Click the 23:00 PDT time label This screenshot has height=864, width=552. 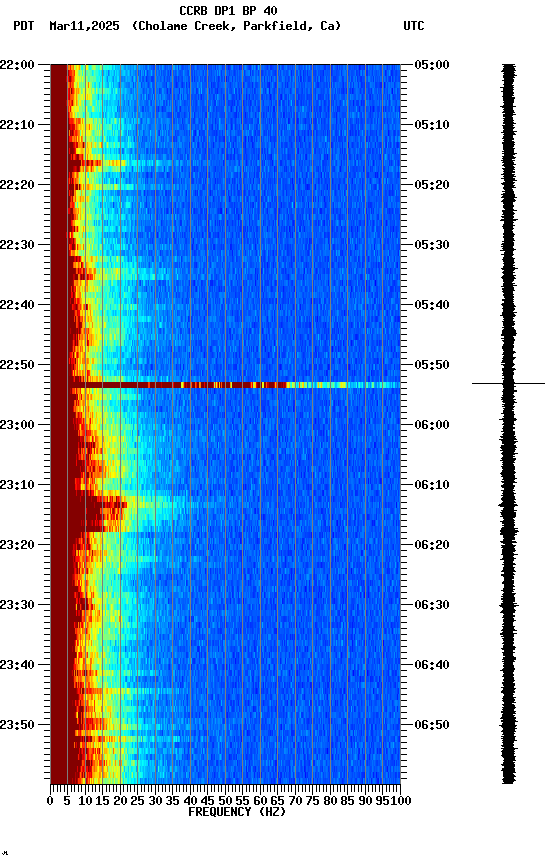tap(17, 425)
